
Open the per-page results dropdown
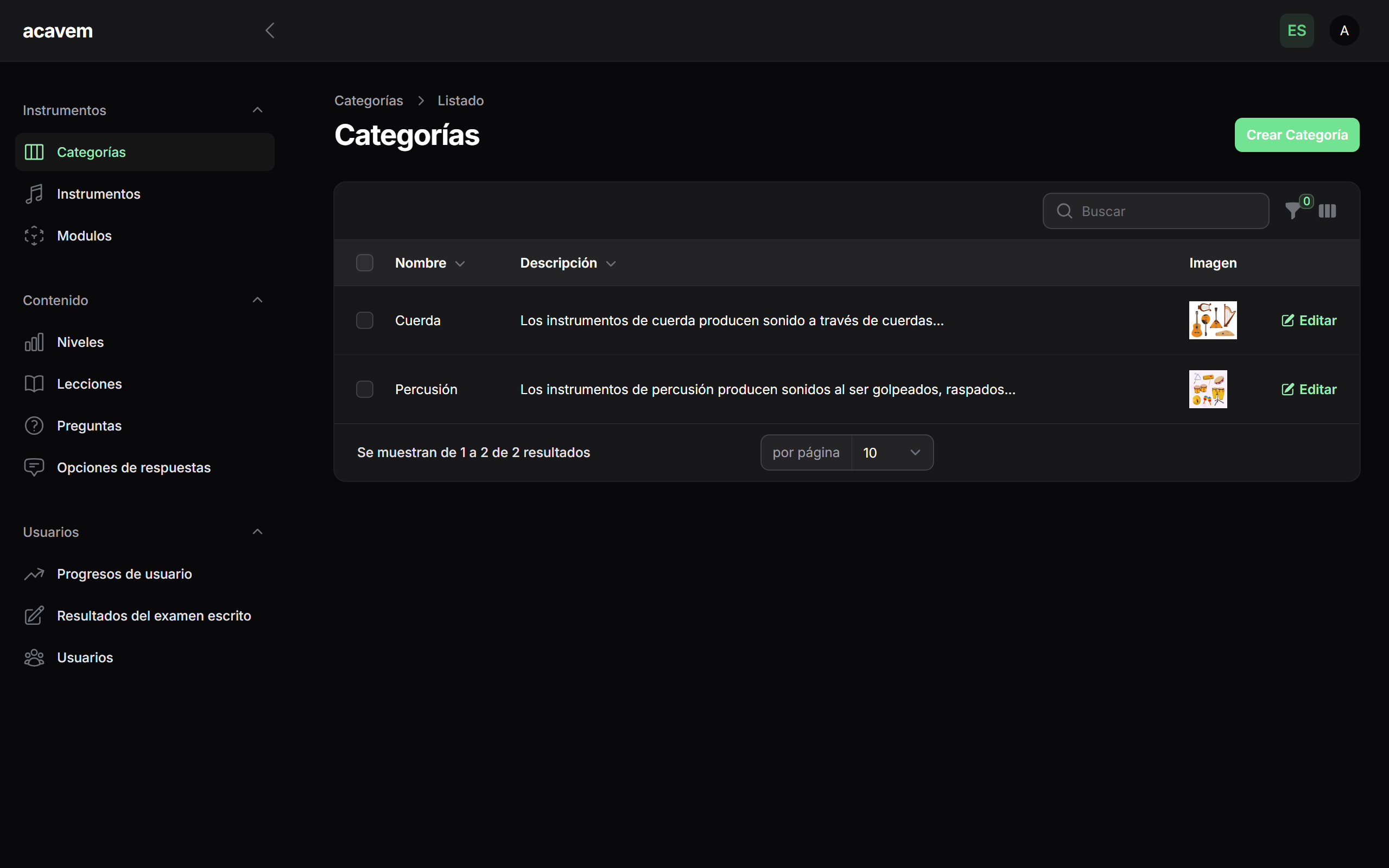pos(892,452)
